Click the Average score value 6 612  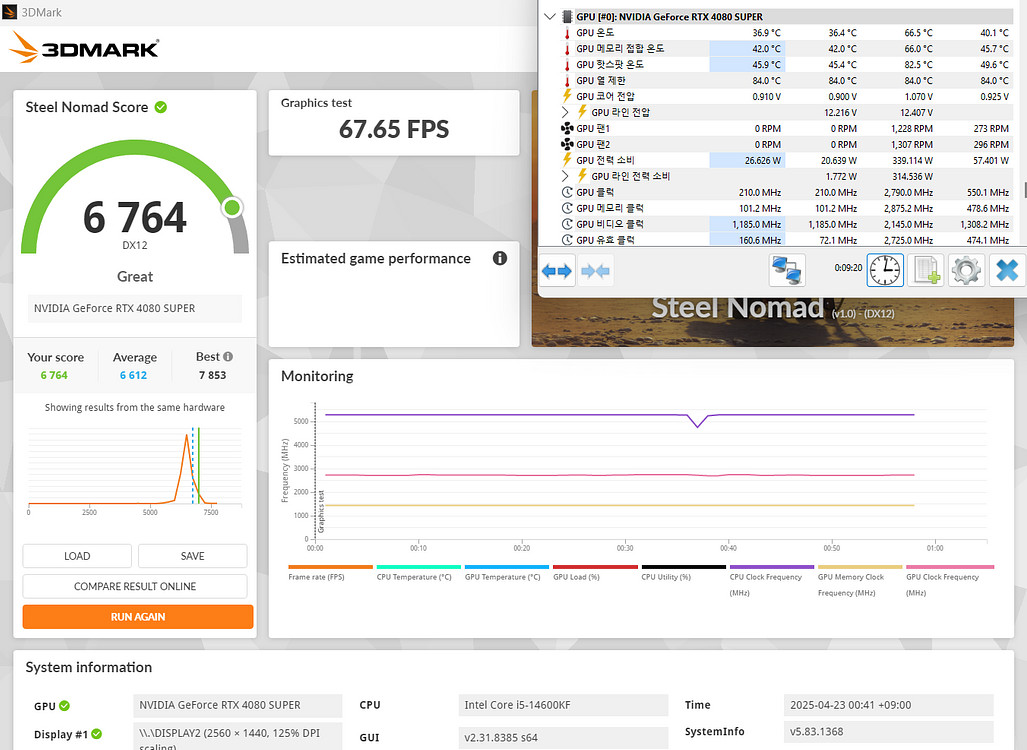coord(134,375)
